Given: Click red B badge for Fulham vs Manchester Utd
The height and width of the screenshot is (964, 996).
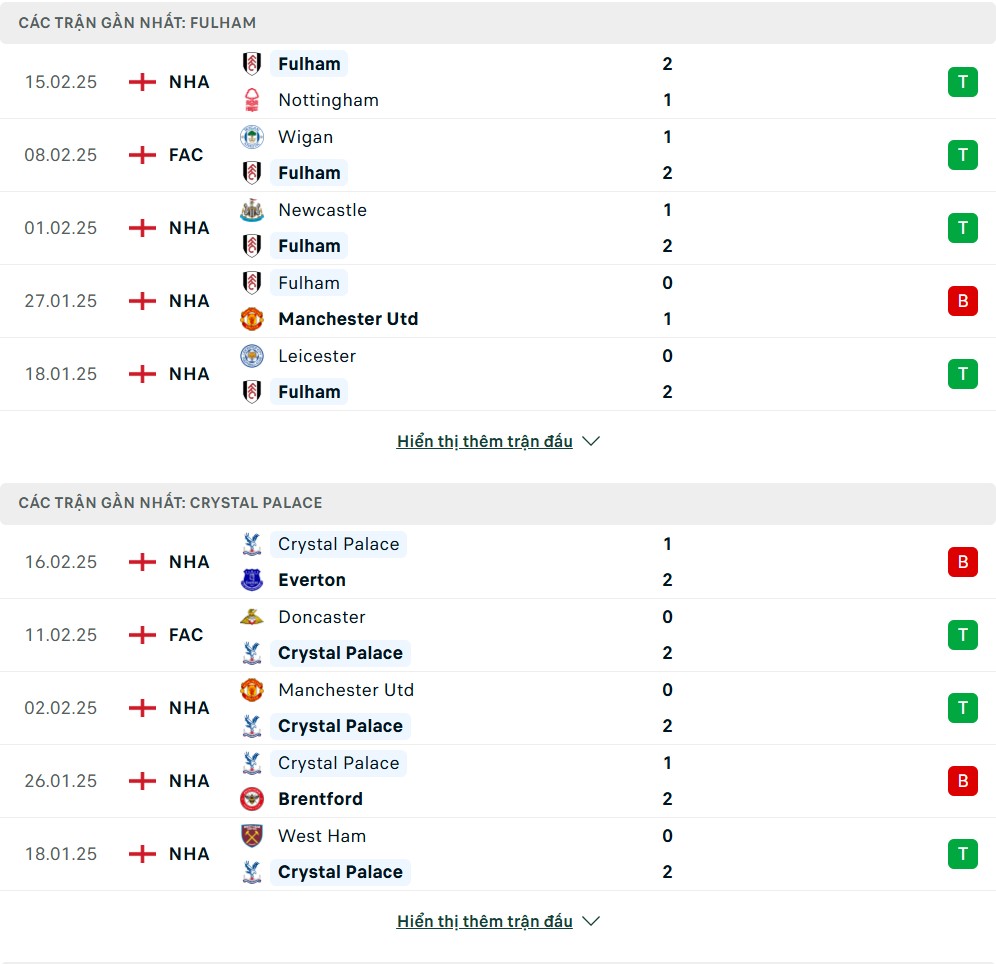Looking at the screenshot, I should click(x=962, y=301).
